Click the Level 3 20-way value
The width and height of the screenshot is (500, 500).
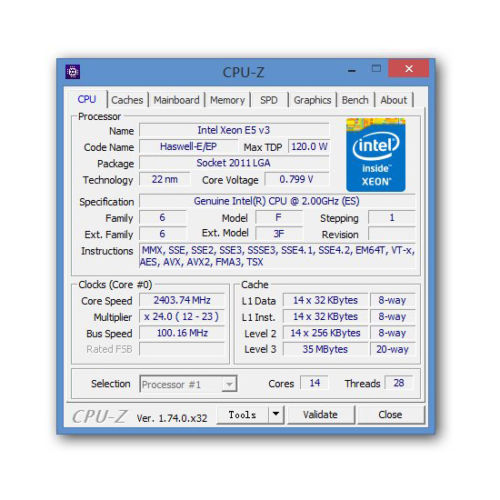point(392,349)
